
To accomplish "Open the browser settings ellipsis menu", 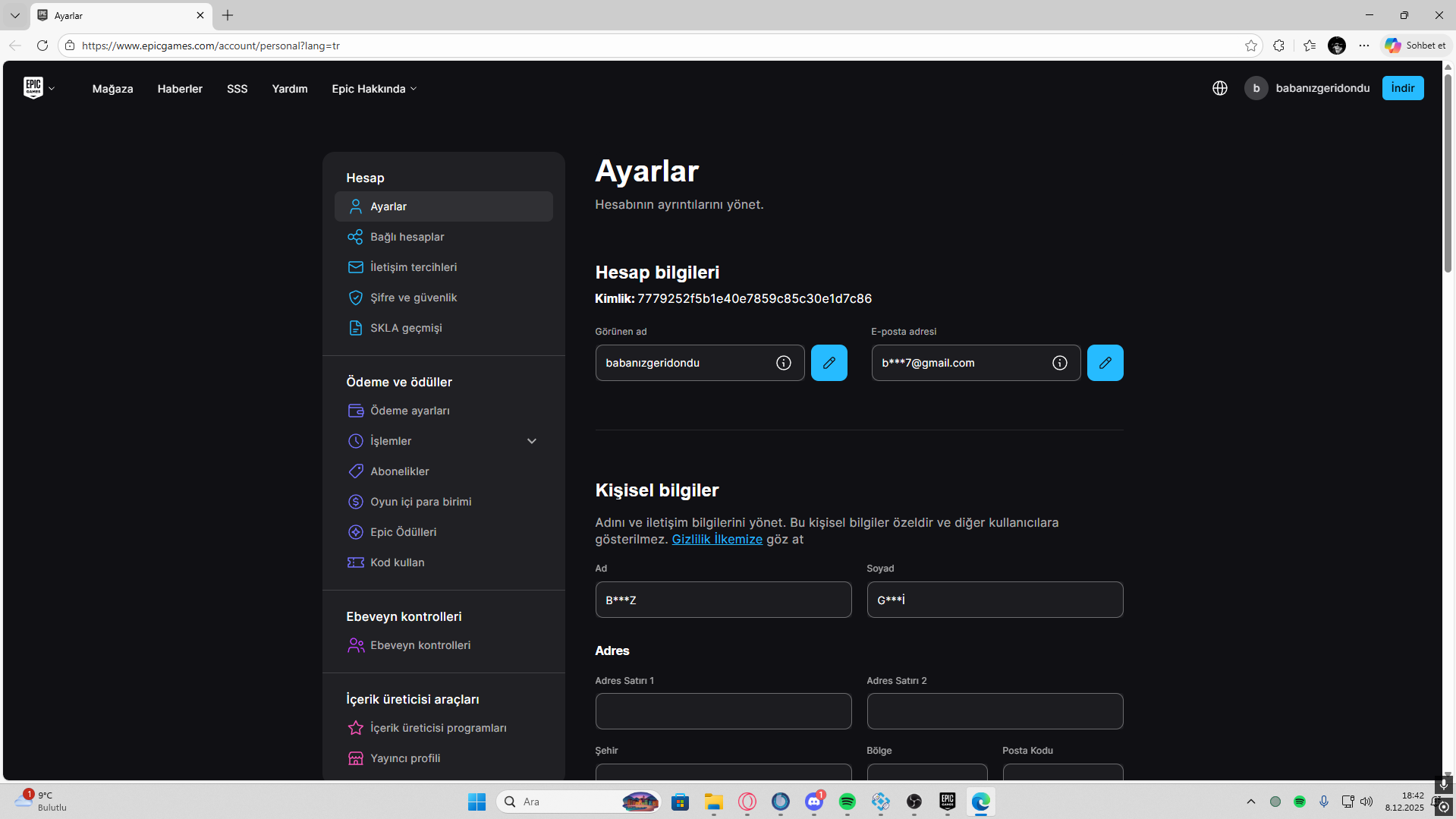I will coord(1364,46).
